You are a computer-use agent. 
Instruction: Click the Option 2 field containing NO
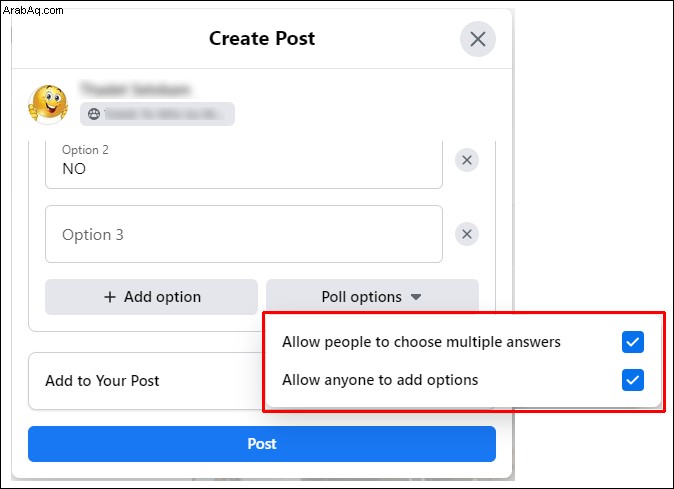pos(244,164)
